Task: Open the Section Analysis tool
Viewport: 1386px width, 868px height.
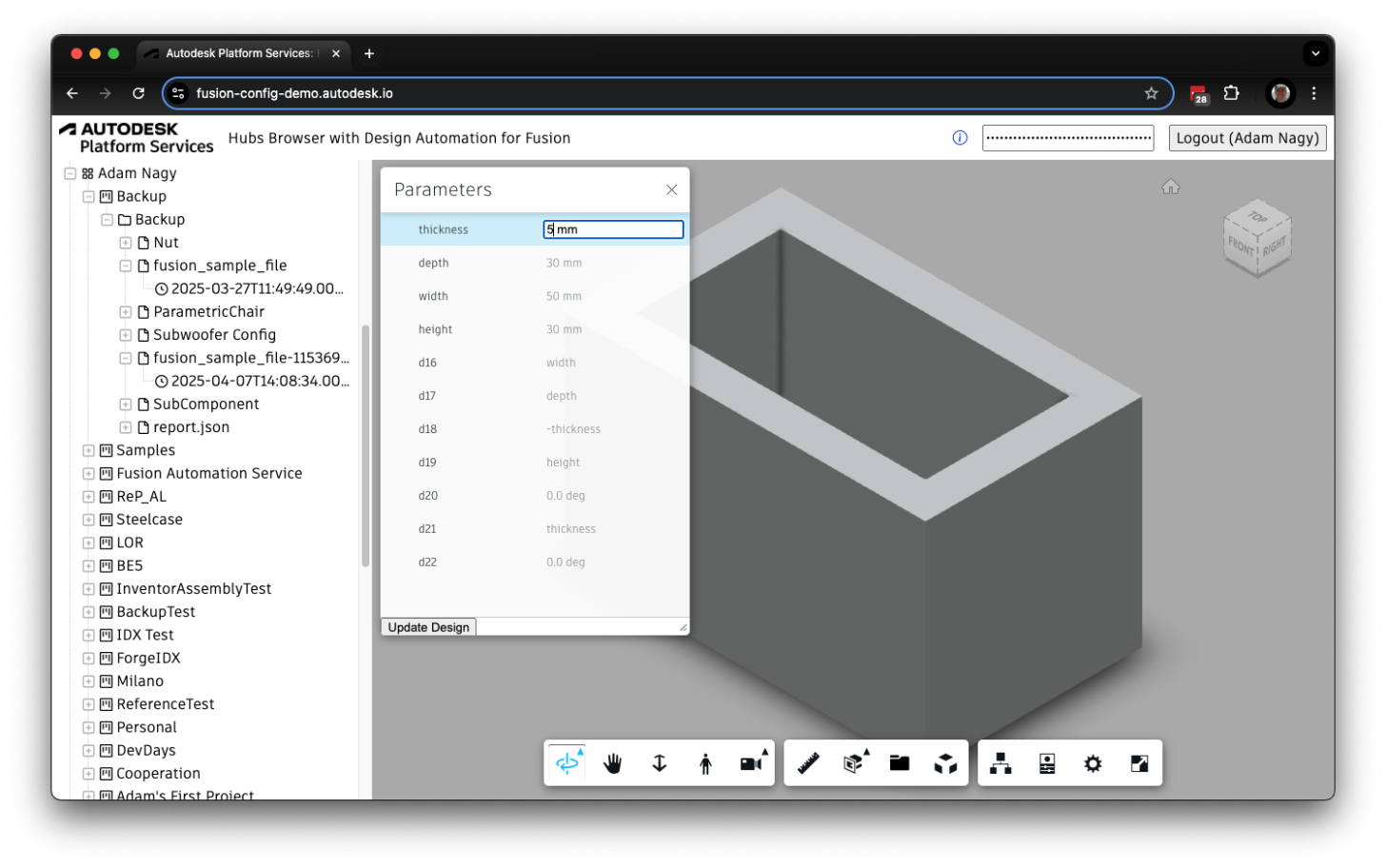Action: (854, 762)
